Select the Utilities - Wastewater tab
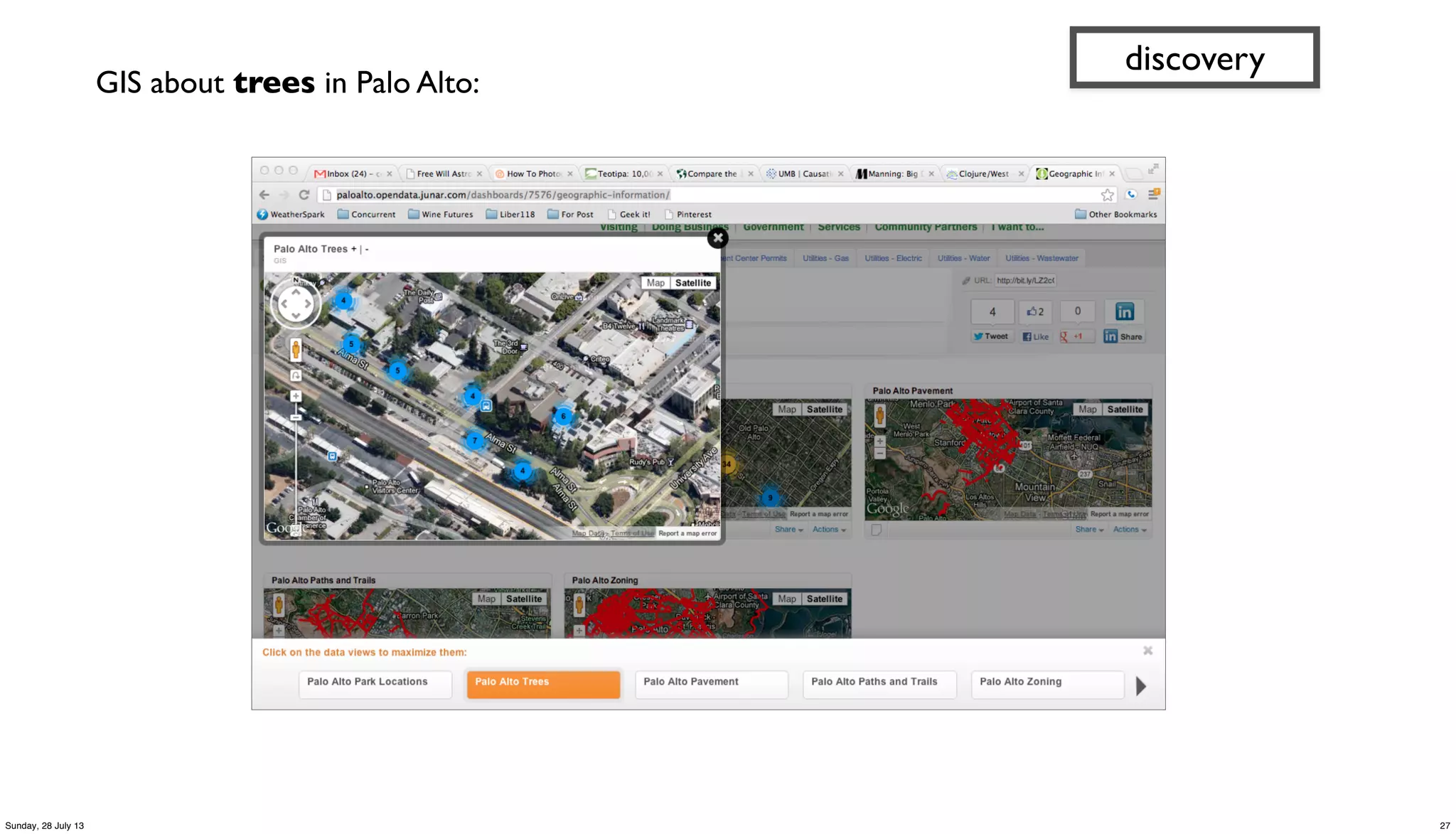 click(1042, 258)
